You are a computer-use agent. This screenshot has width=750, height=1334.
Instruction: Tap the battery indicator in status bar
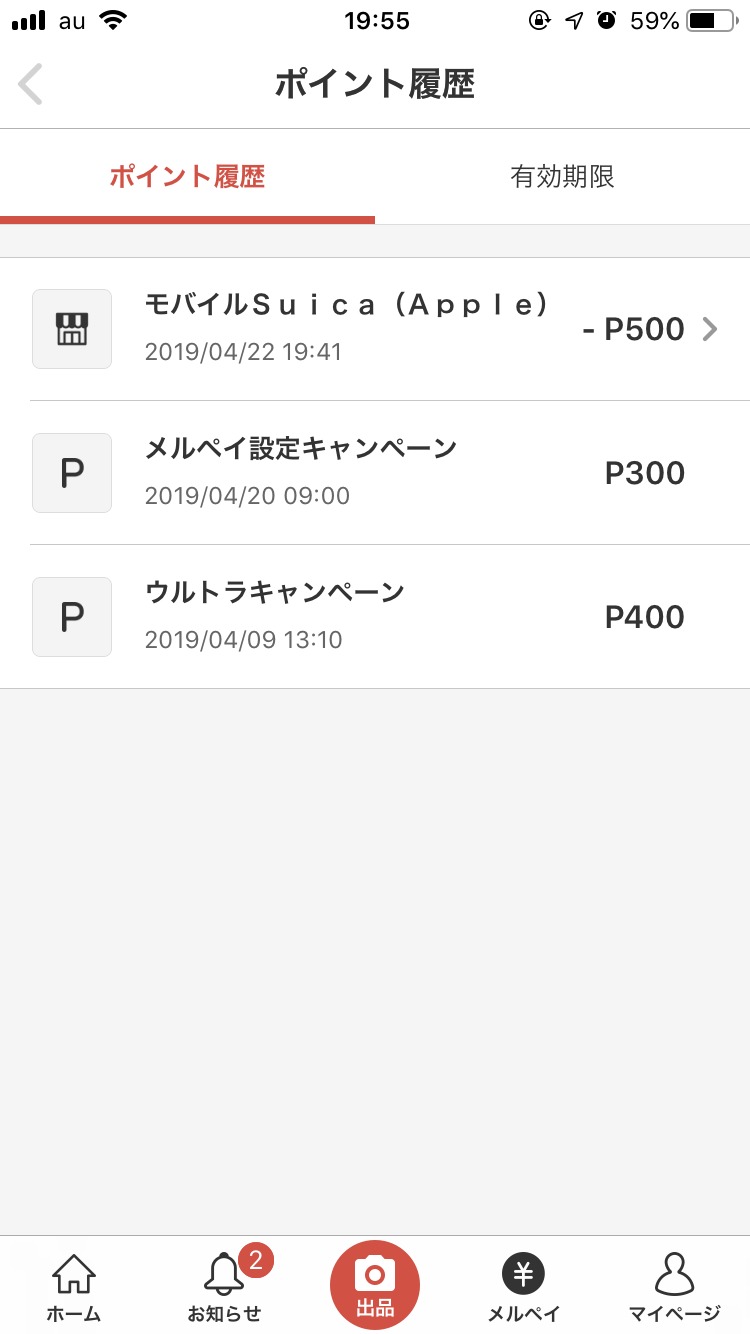tap(712, 21)
